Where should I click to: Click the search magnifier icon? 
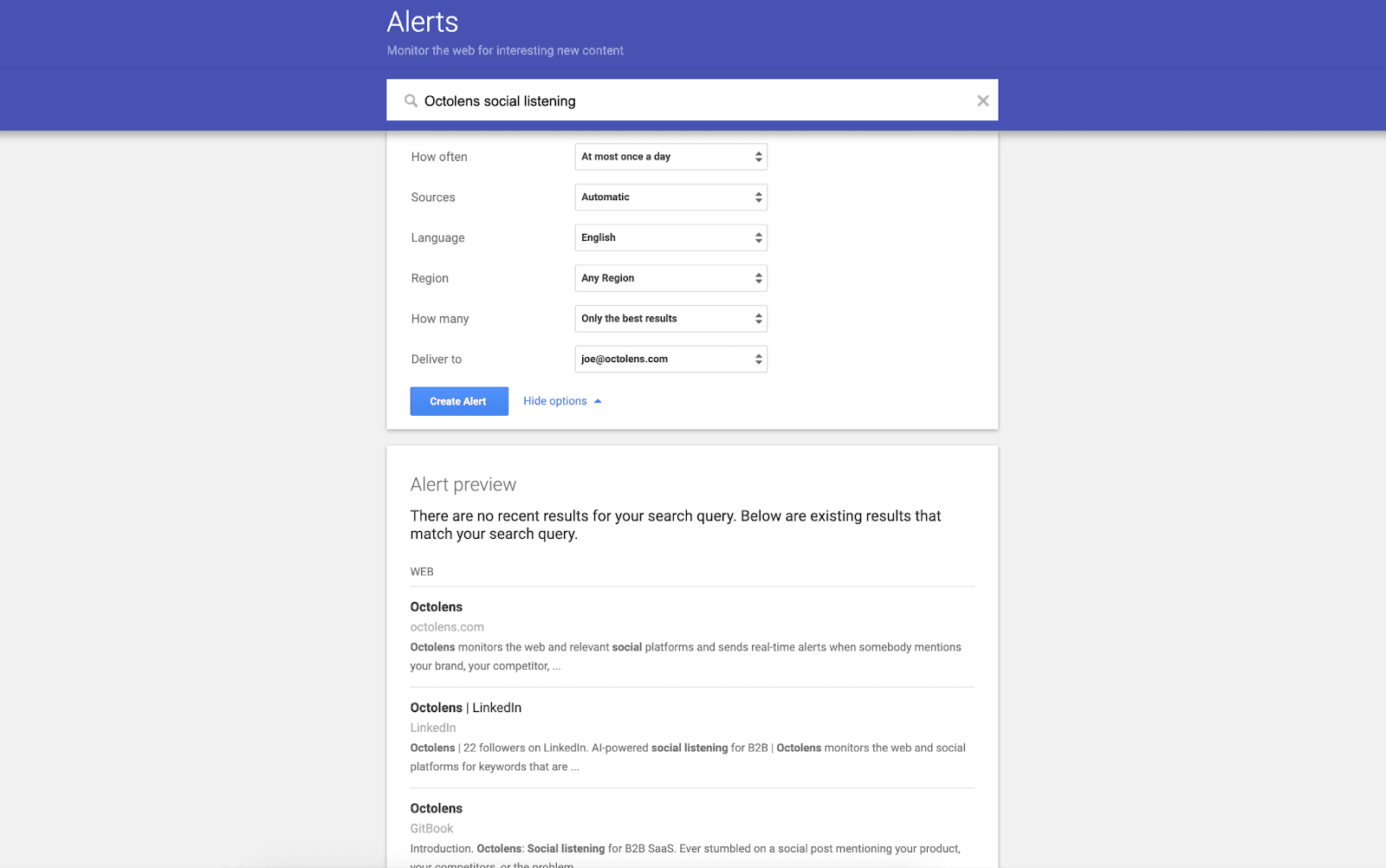pos(411,100)
